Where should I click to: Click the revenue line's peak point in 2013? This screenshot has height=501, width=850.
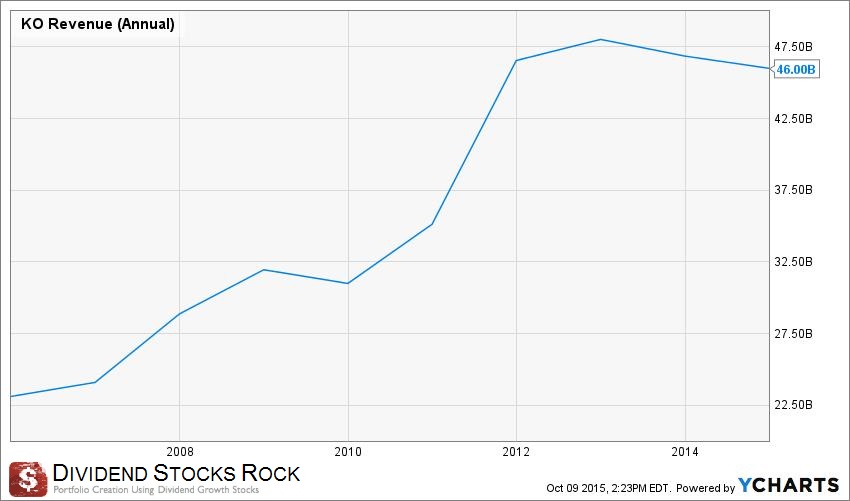click(600, 39)
